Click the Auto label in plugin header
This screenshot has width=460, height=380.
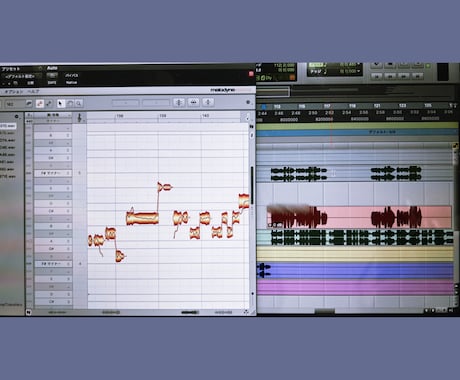tap(52, 68)
